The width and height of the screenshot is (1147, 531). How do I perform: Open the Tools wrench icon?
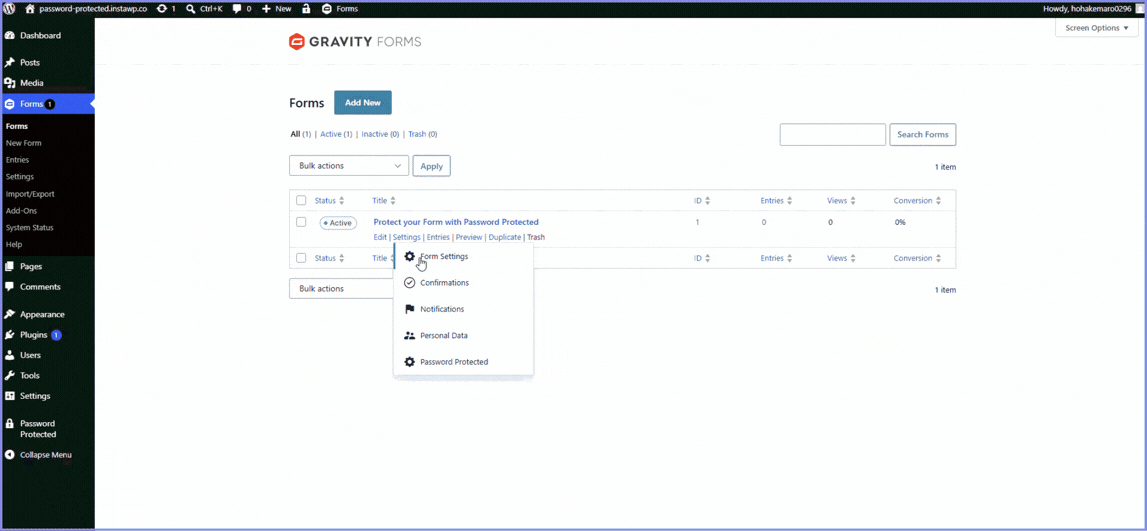pos(10,375)
